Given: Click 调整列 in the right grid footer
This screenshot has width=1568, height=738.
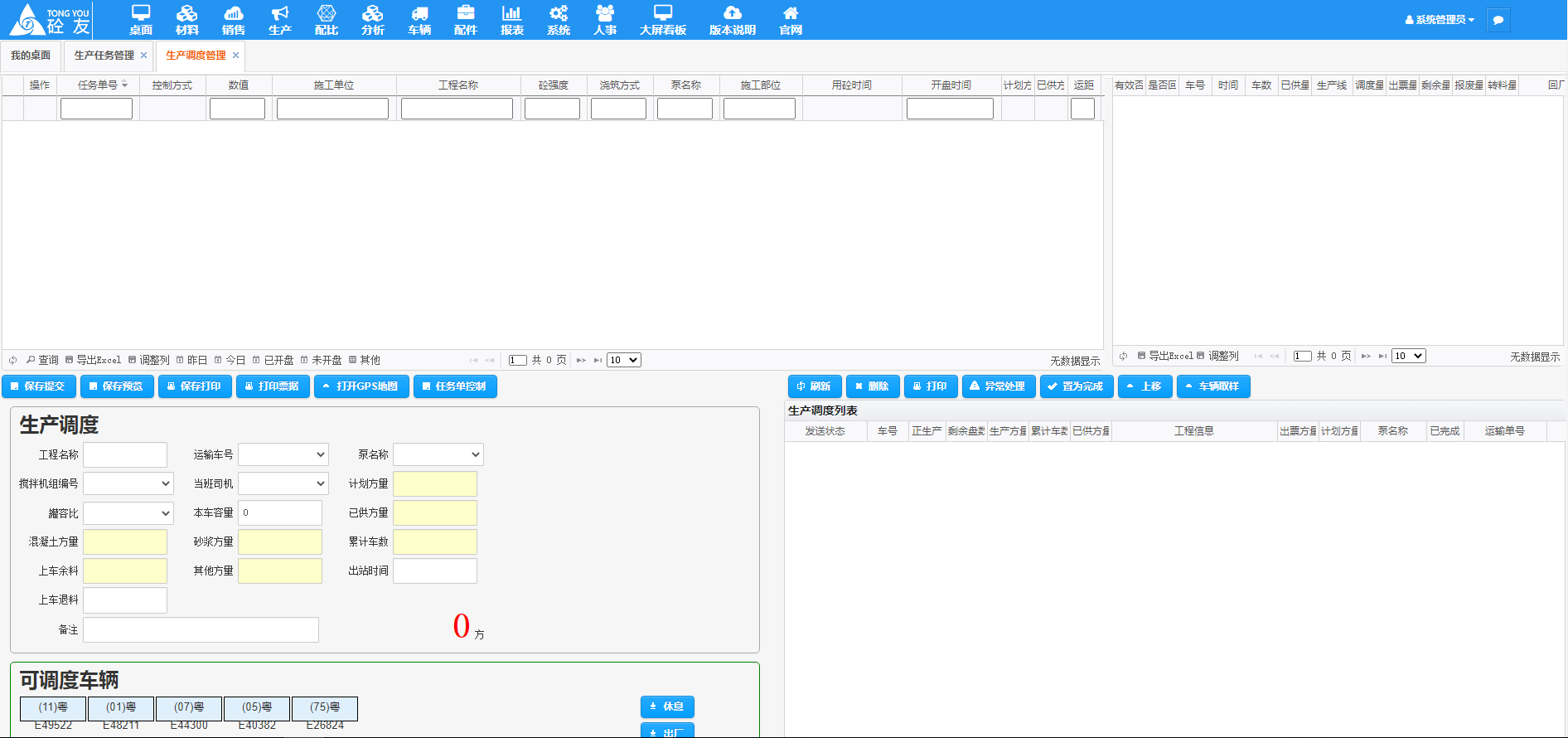Looking at the screenshot, I should pyautogui.click(x=1217, y=356).
